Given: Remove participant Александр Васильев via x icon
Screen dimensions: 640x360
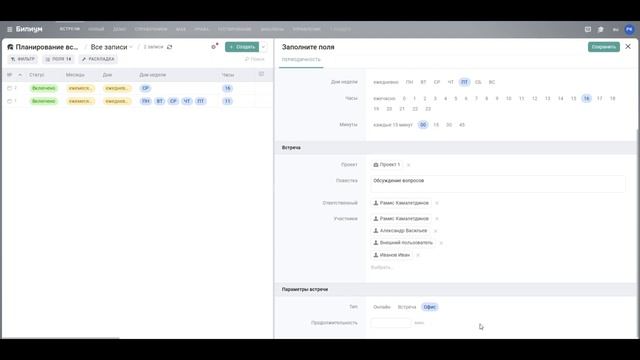Looking at the screenshot, I should [436, 231].
